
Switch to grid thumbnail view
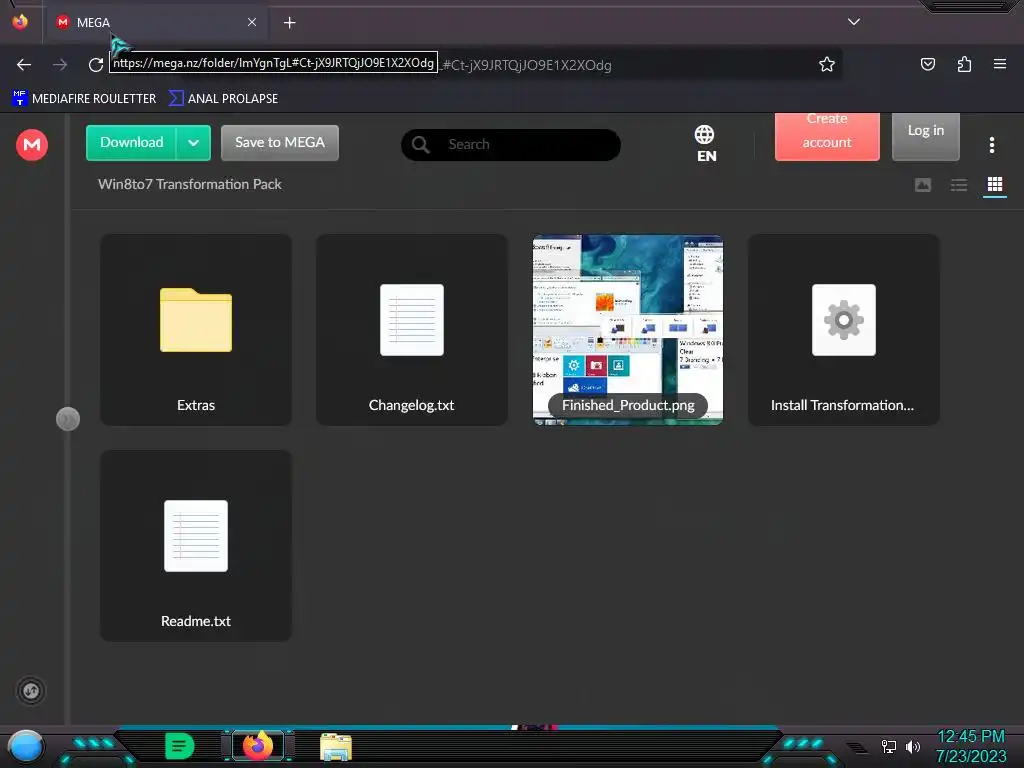click(x=995, y=185)
